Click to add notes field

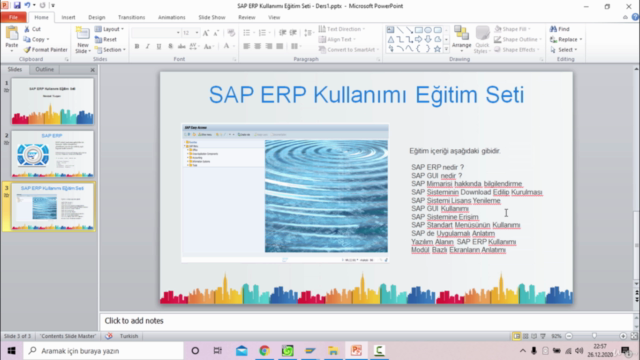pyautogui.click(x=366, y=321)
